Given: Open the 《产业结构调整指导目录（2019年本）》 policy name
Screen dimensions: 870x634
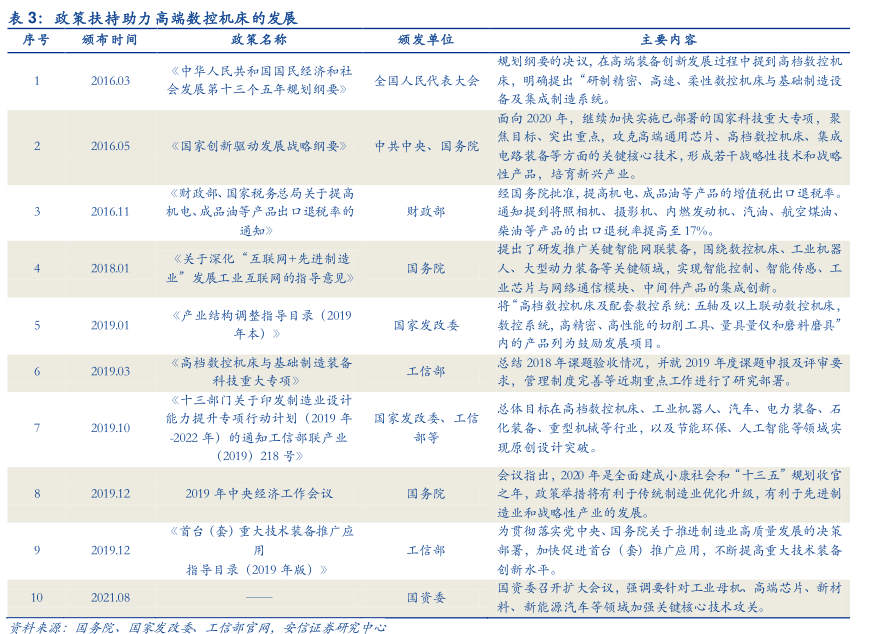Looking at the screenshot, I should (x=259, y=325).
